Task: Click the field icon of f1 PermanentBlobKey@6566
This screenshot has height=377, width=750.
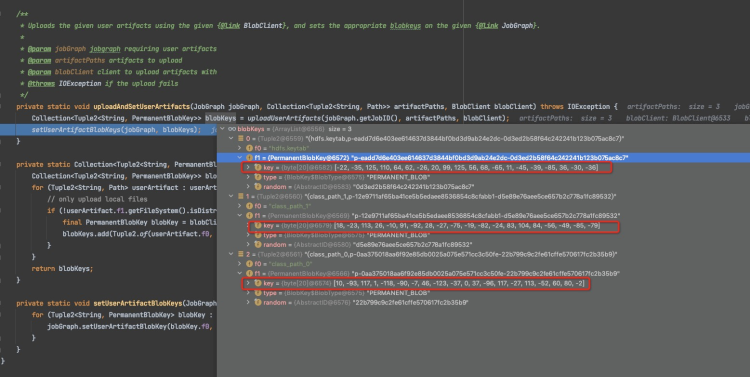Action: point(249,274)
